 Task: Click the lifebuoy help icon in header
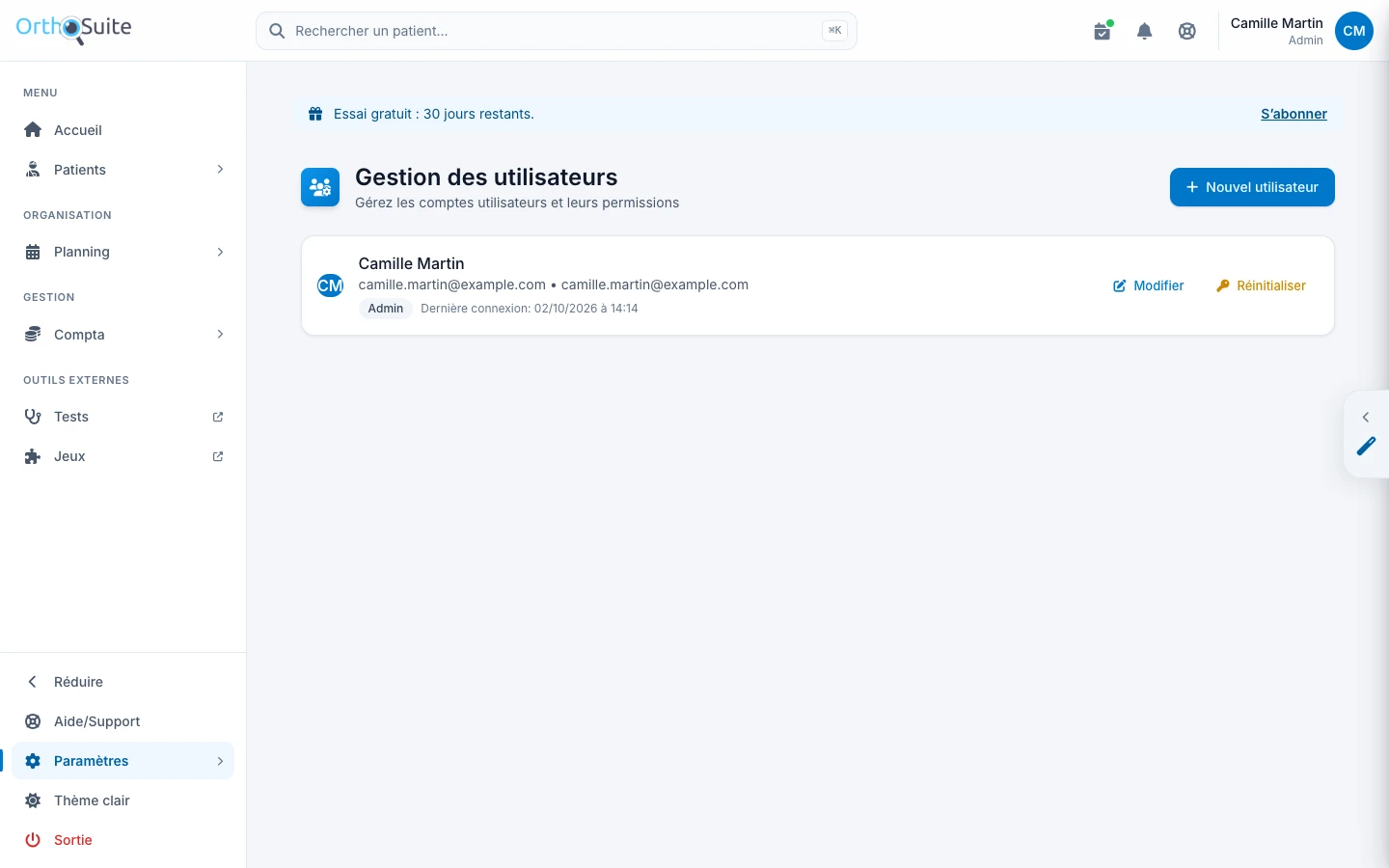1187,31
